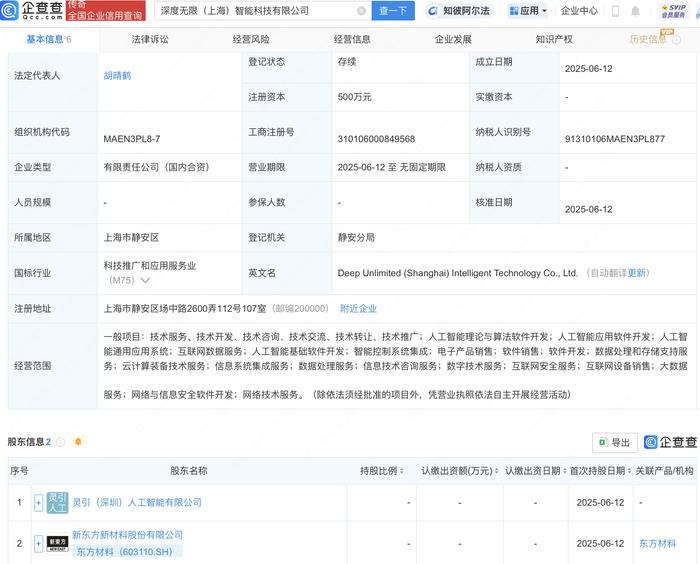
Task: Toggle the shareholder alert bell icon
Action: [x=78, y=442]
